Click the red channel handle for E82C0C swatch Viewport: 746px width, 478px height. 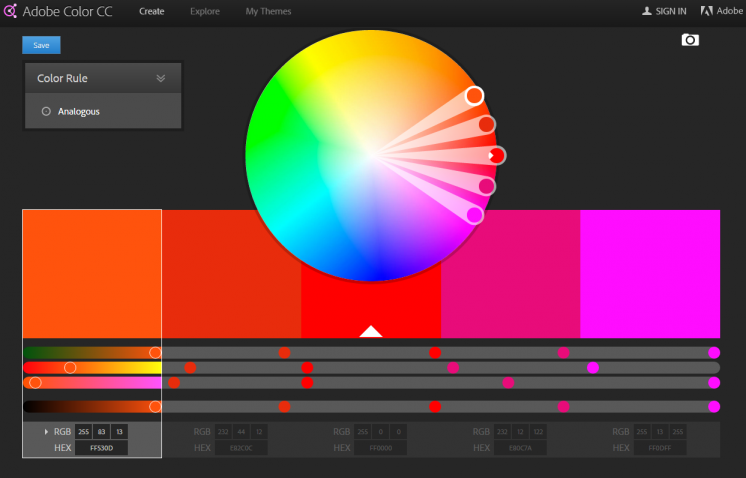(285, 352)
